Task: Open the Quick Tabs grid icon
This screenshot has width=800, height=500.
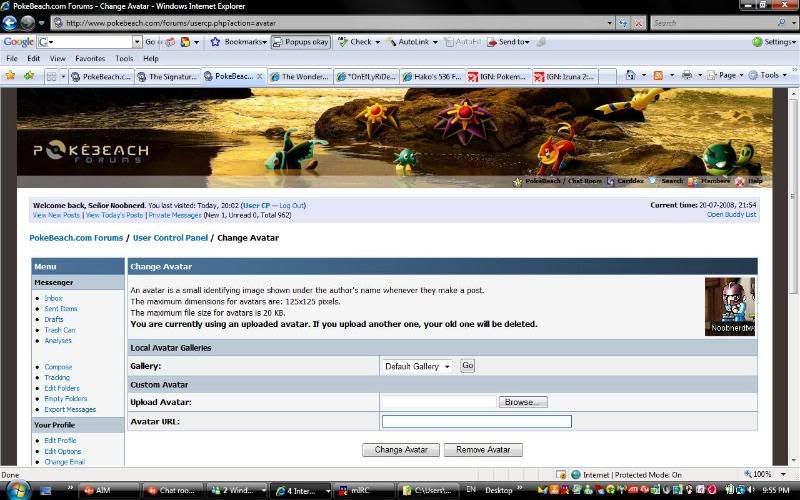Action: (x=52, y=77)
